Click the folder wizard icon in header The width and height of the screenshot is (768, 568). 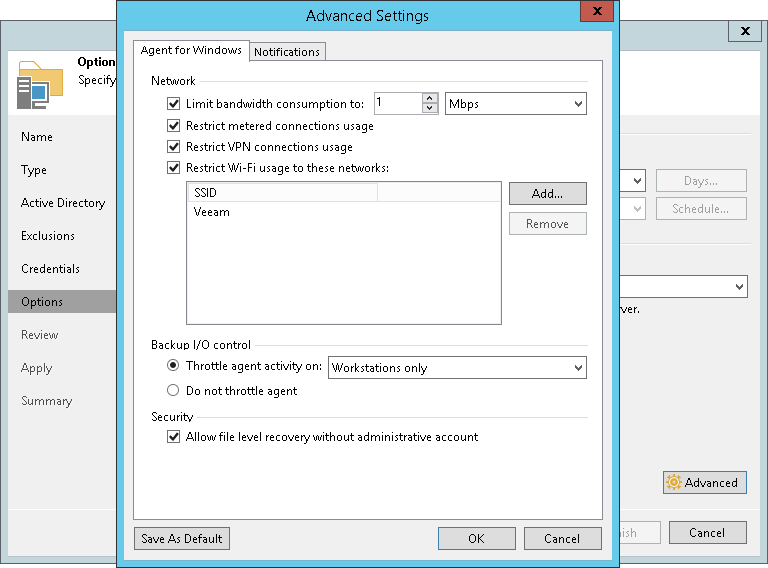[40, 85]
